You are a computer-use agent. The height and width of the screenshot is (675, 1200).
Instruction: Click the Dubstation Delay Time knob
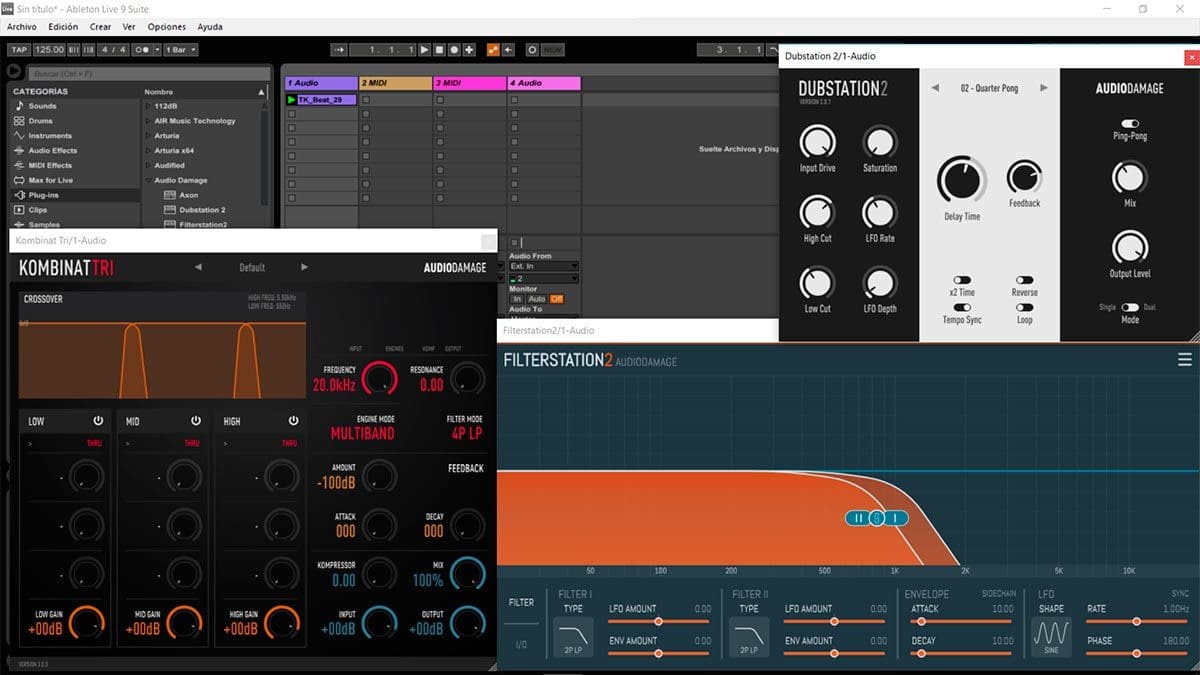coord(961,181)
